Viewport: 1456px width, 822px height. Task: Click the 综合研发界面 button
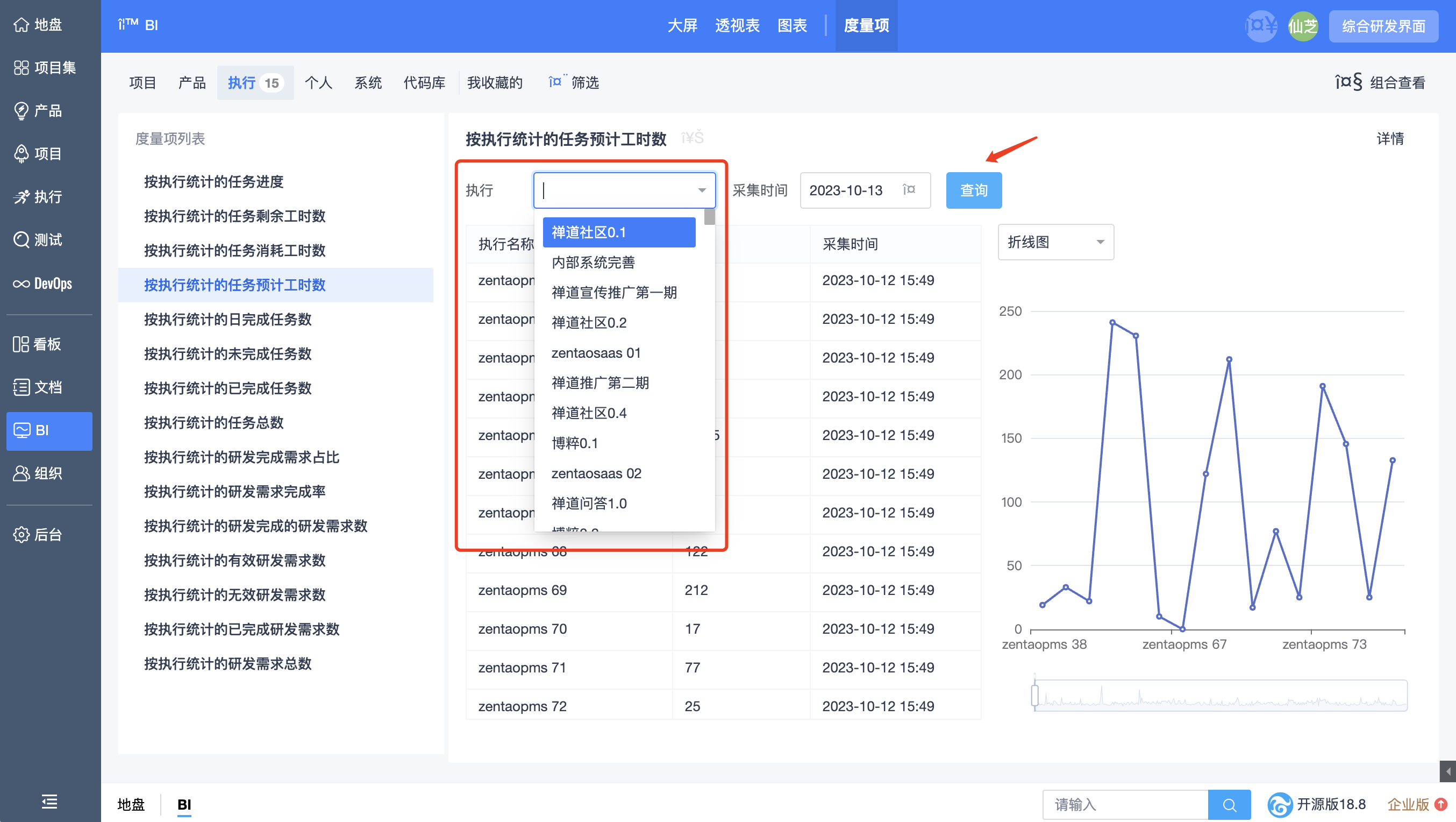tap(1383, 26)
